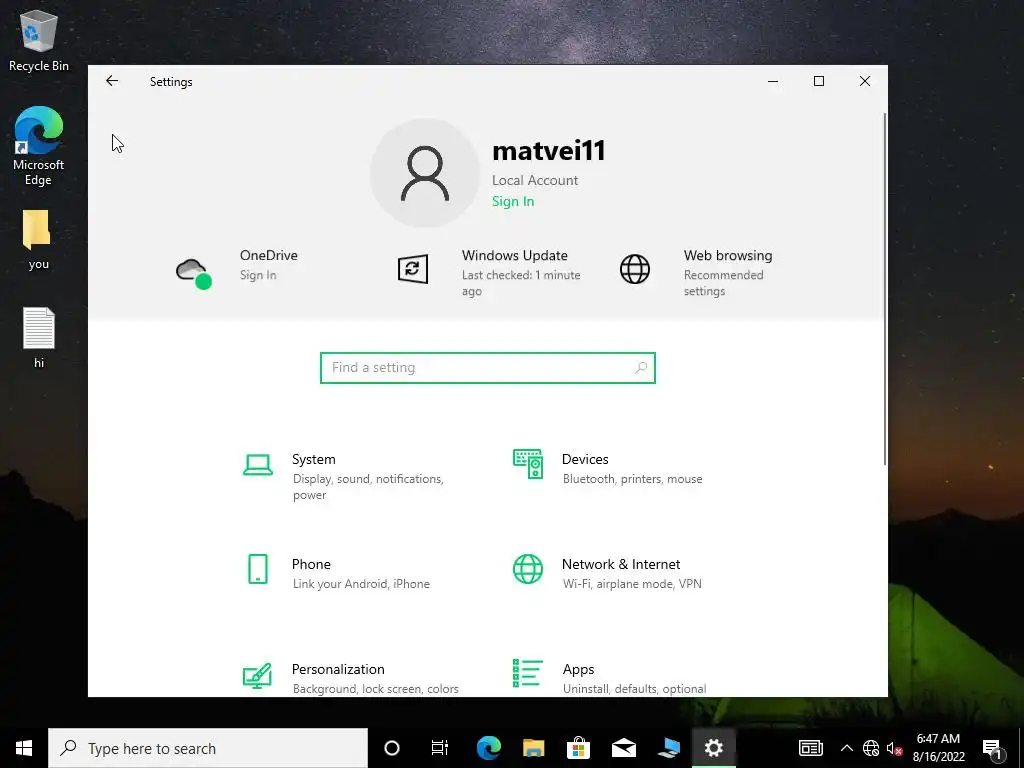This screenshot has width=1024, height=768.
Task: Open the Windows Update label
Action: coord(515,255)
